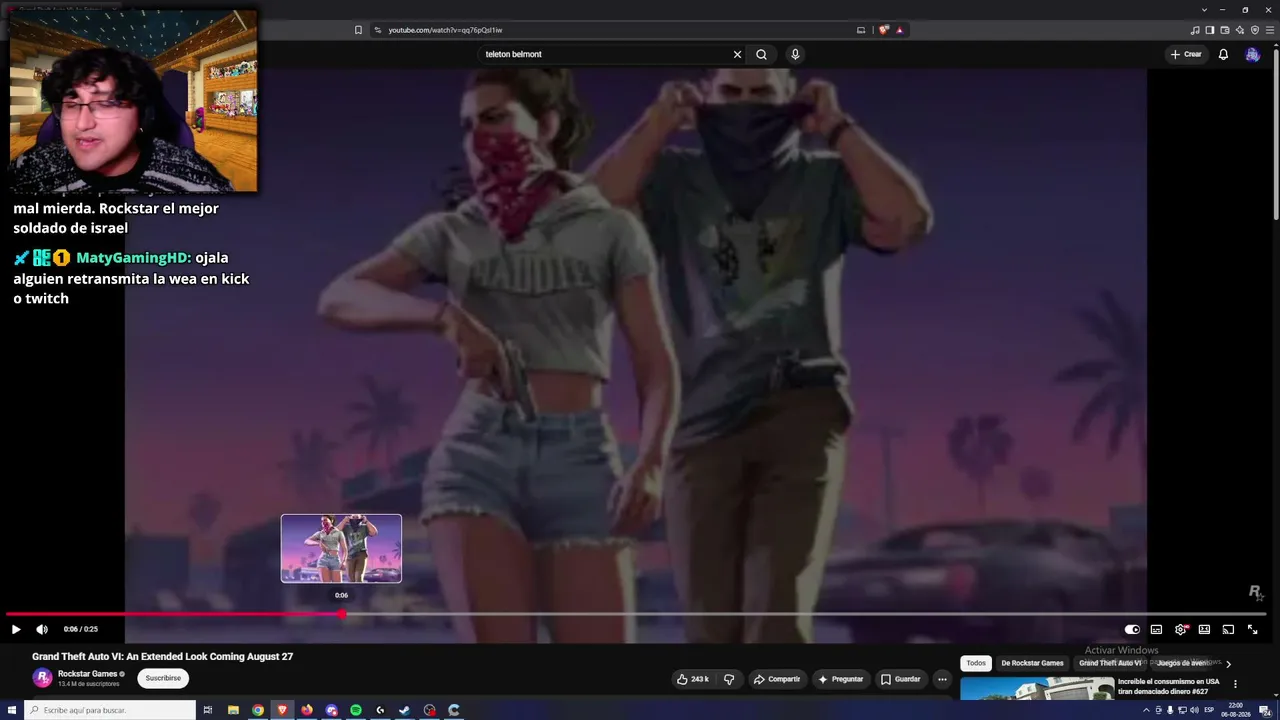Image resolution: width=1280 pixels, height=720 pixels.
Task: Click the Preguntar button
Action: coord(840,679)
